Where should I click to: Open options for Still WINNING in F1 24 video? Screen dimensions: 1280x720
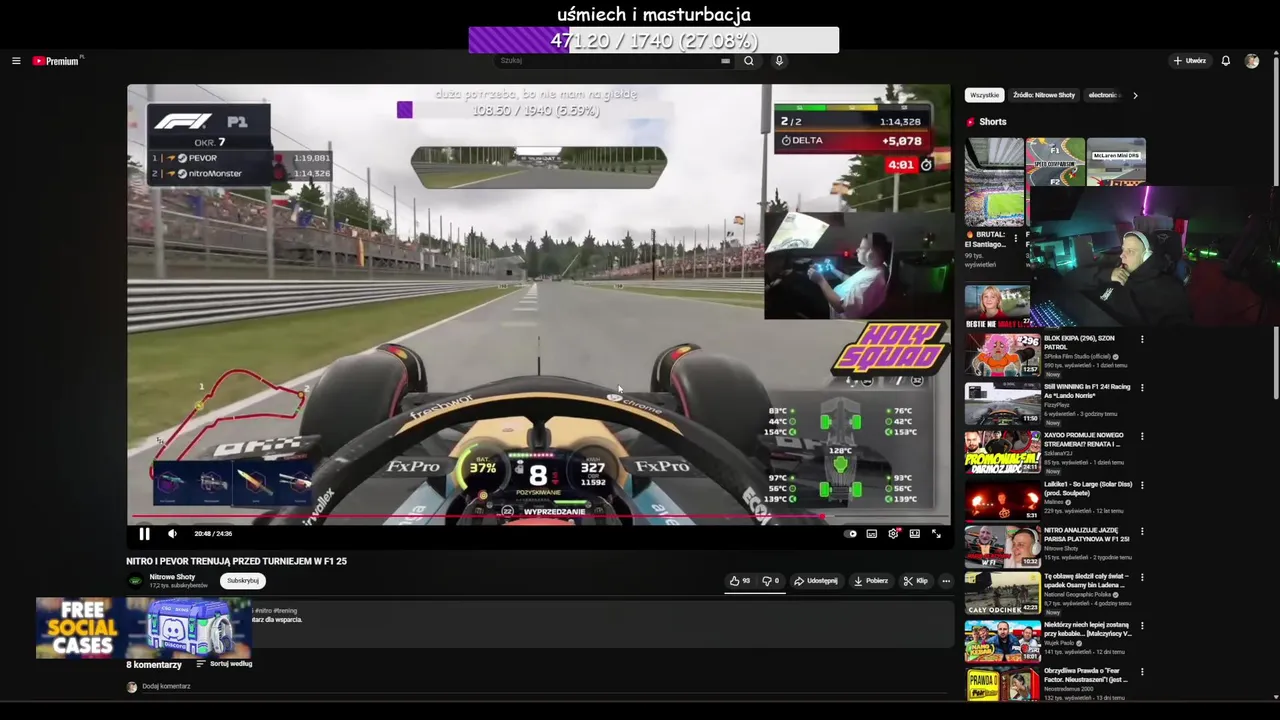pos(1142,387)
